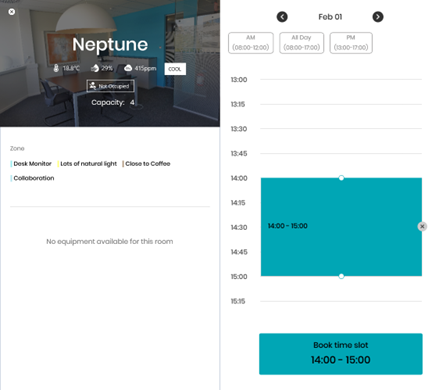
Task: Click the 29% humidity reading
Action: click(107, 68)
